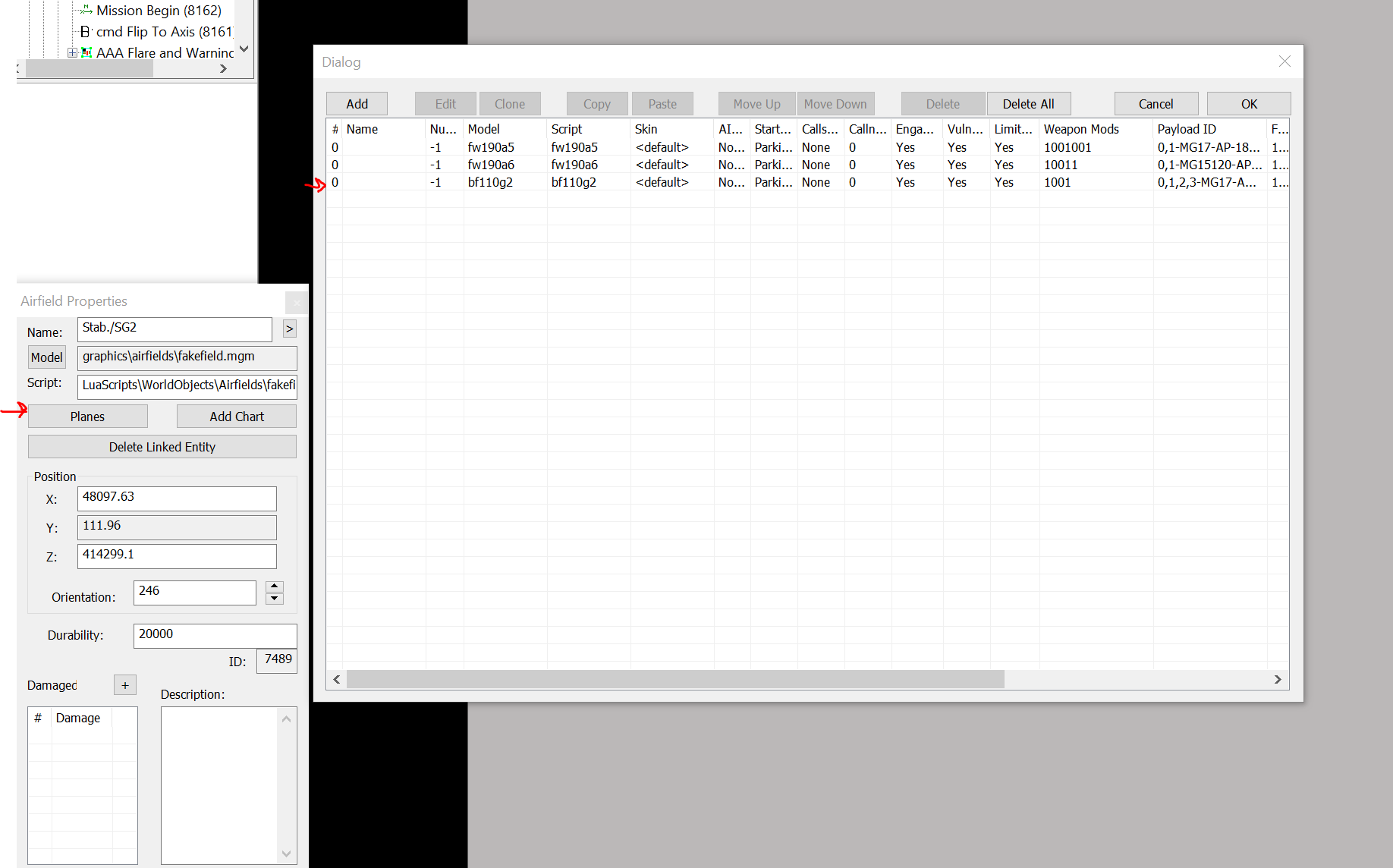Image resolution: width=1393 pixels, height=868 pixels.
Task: Click the plane list right scroll arrow
Action: click(x=1278, y=679)
